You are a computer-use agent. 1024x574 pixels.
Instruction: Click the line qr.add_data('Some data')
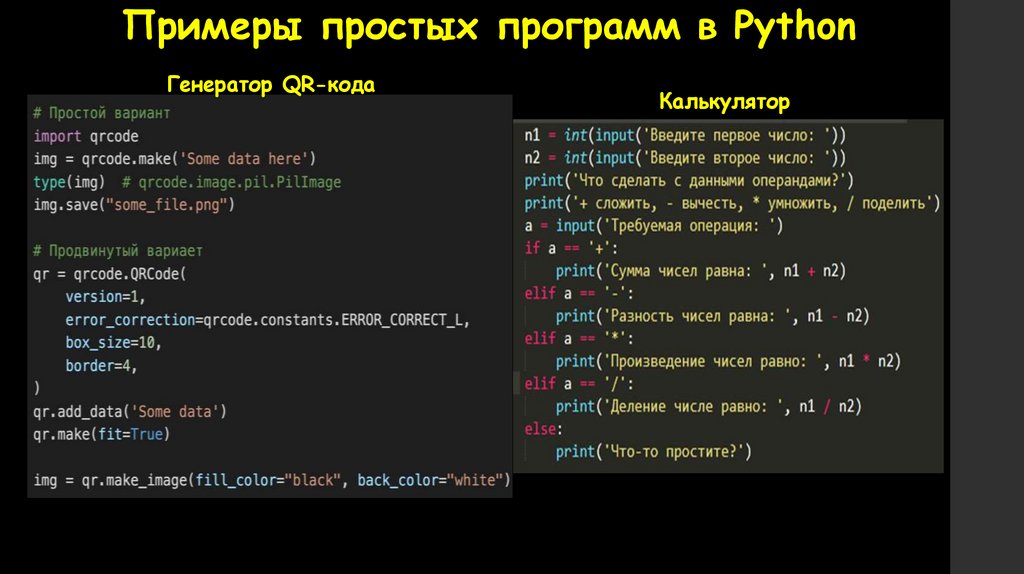(x=130, y=412)
